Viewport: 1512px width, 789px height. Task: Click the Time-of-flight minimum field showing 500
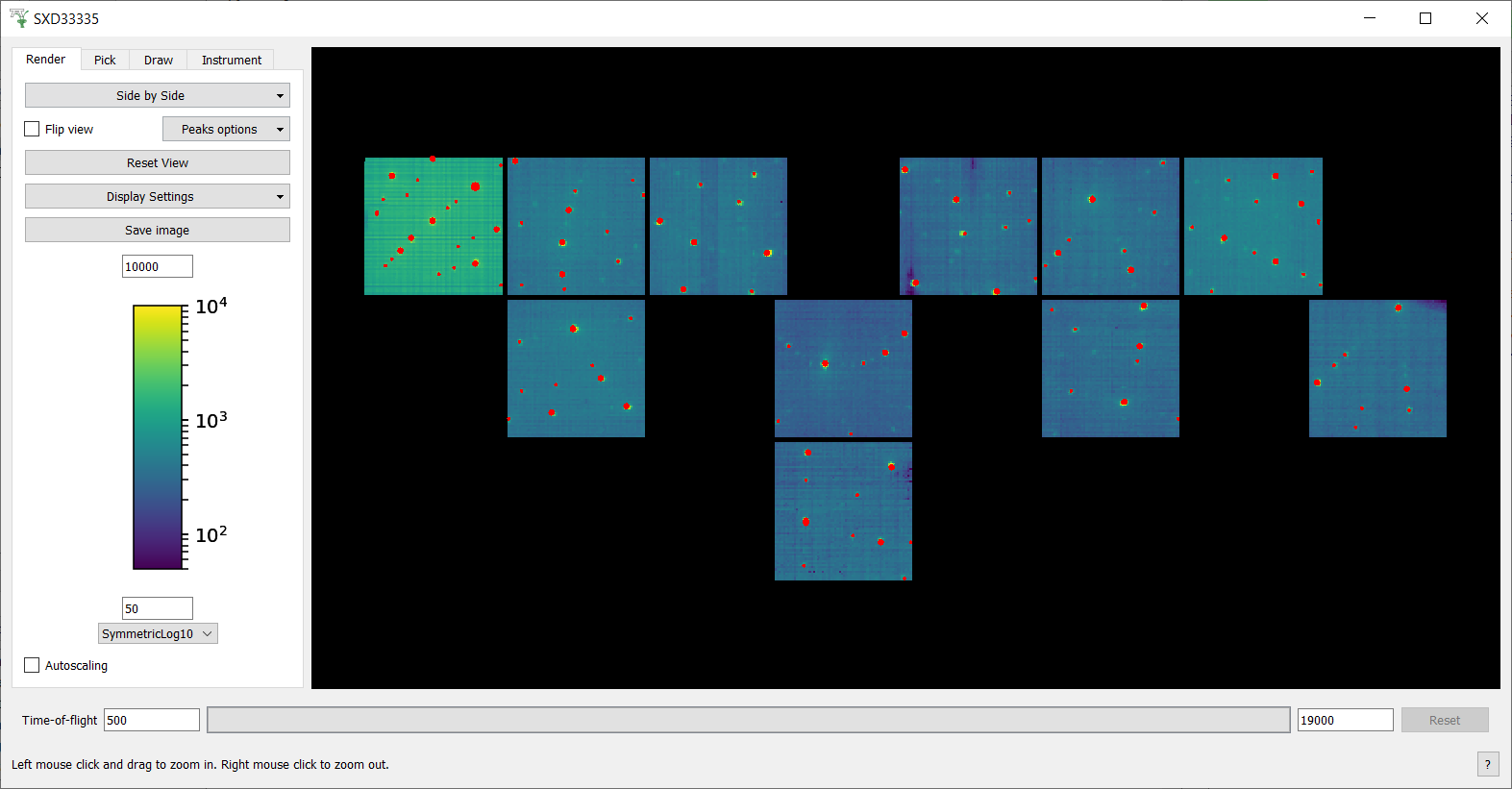pyautogui.click(x=151, y=720)
